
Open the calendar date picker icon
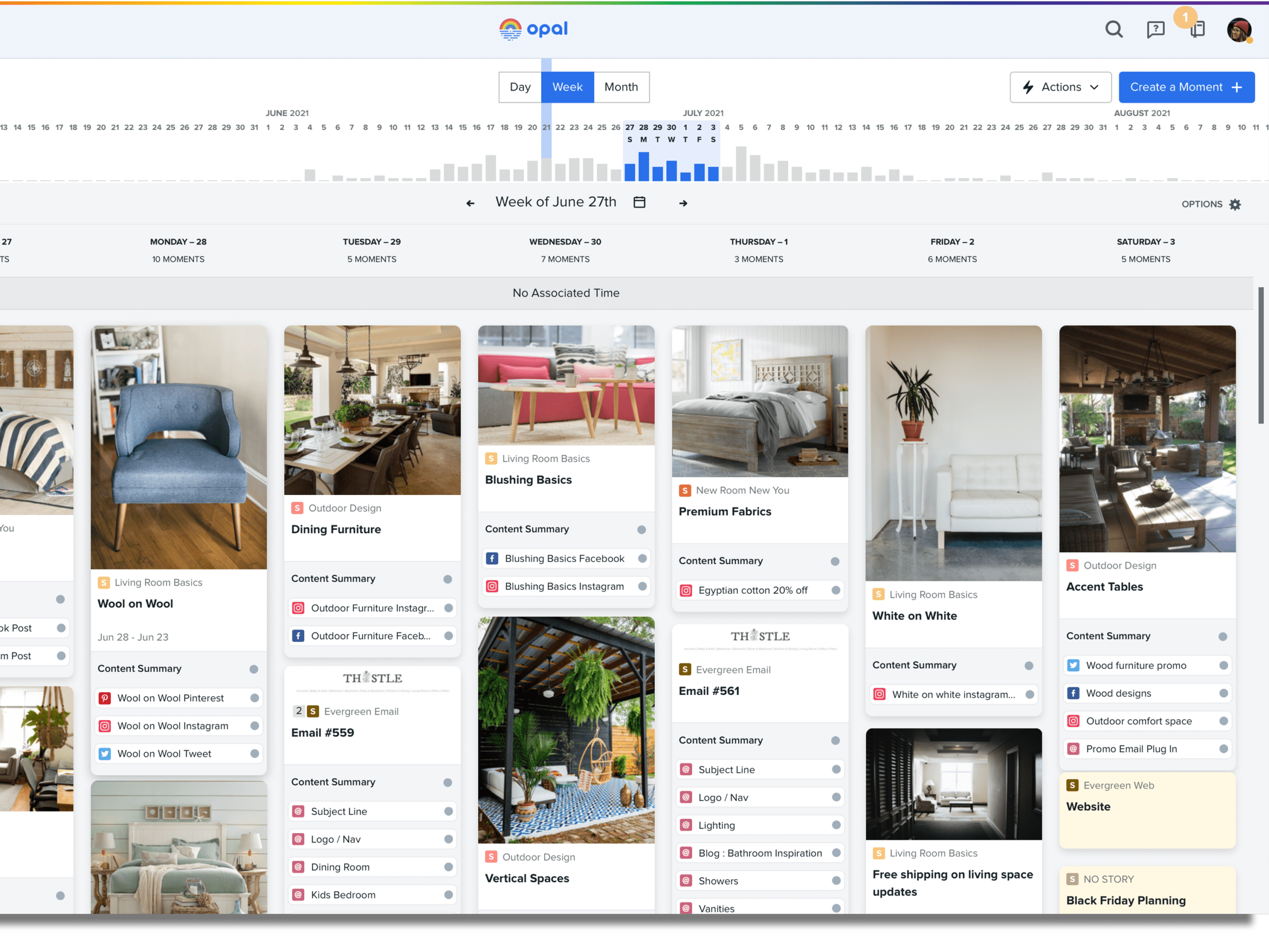639,203
